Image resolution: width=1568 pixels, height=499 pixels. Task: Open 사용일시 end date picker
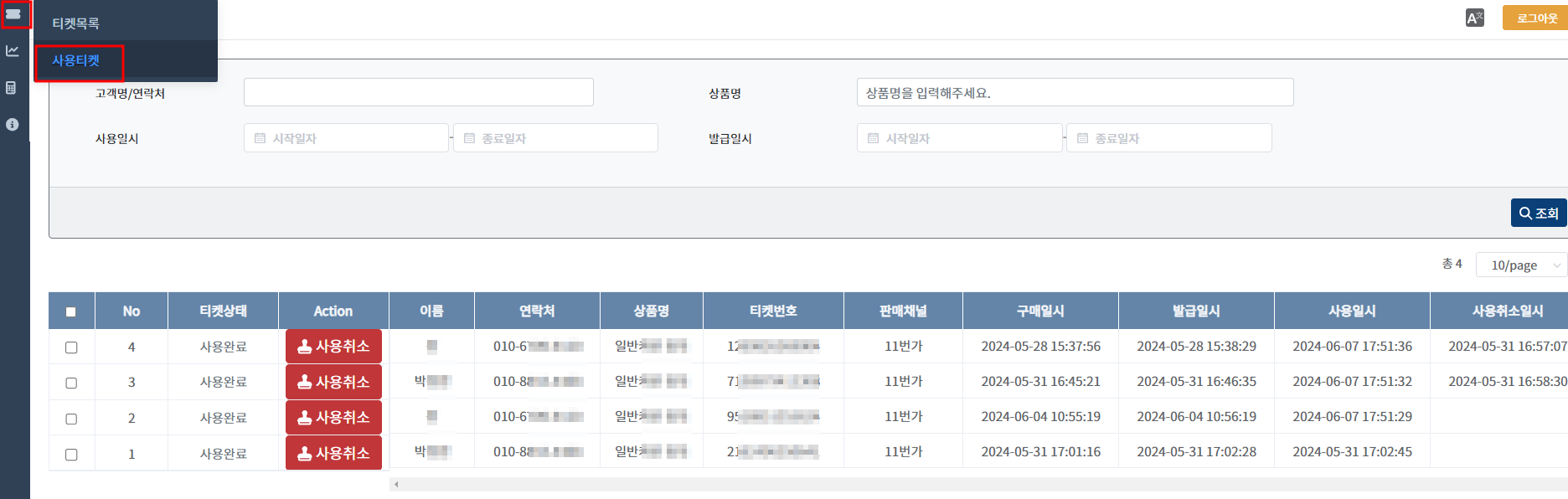point(555,138)
